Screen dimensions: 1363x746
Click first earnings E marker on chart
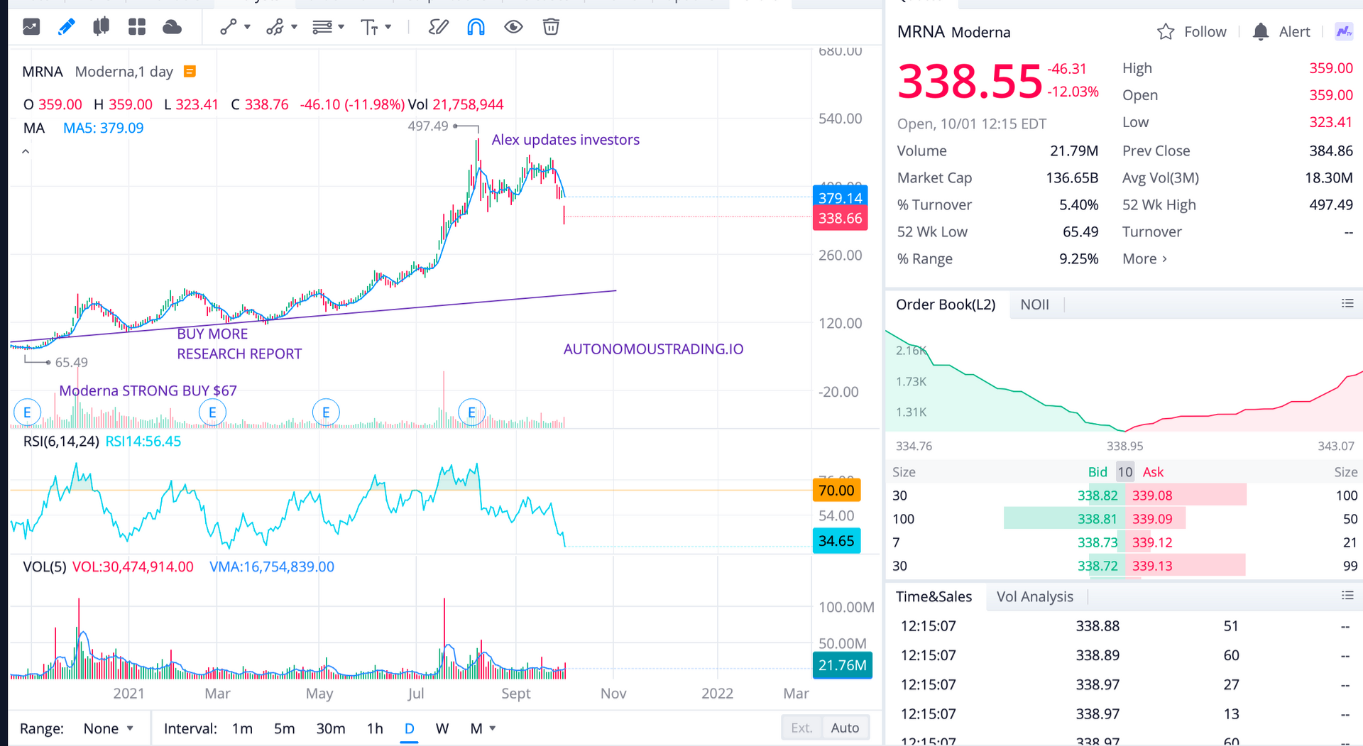27,411
